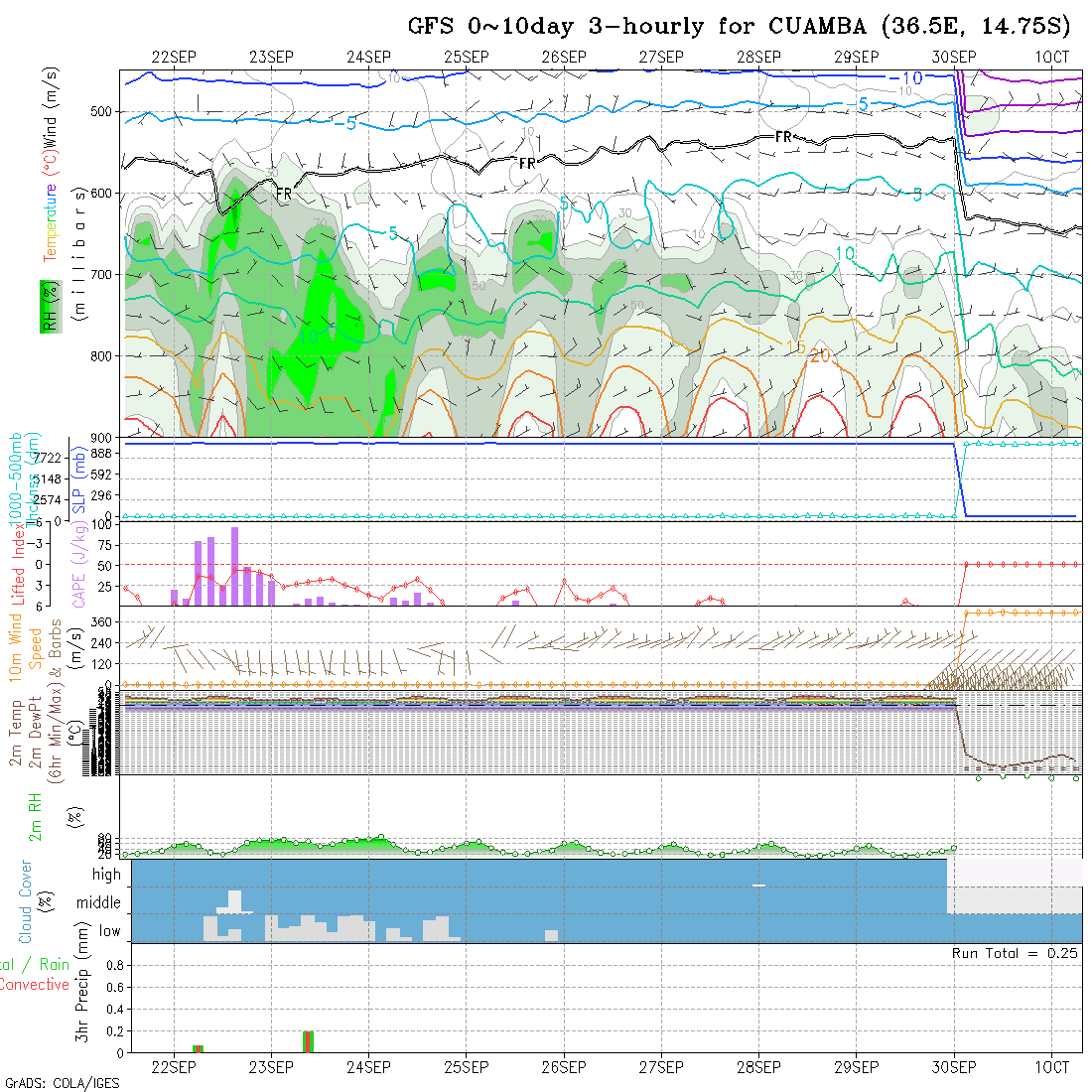Click the FR freezing label near 28SEP
1092x1092 pixels.
[783, 137]
